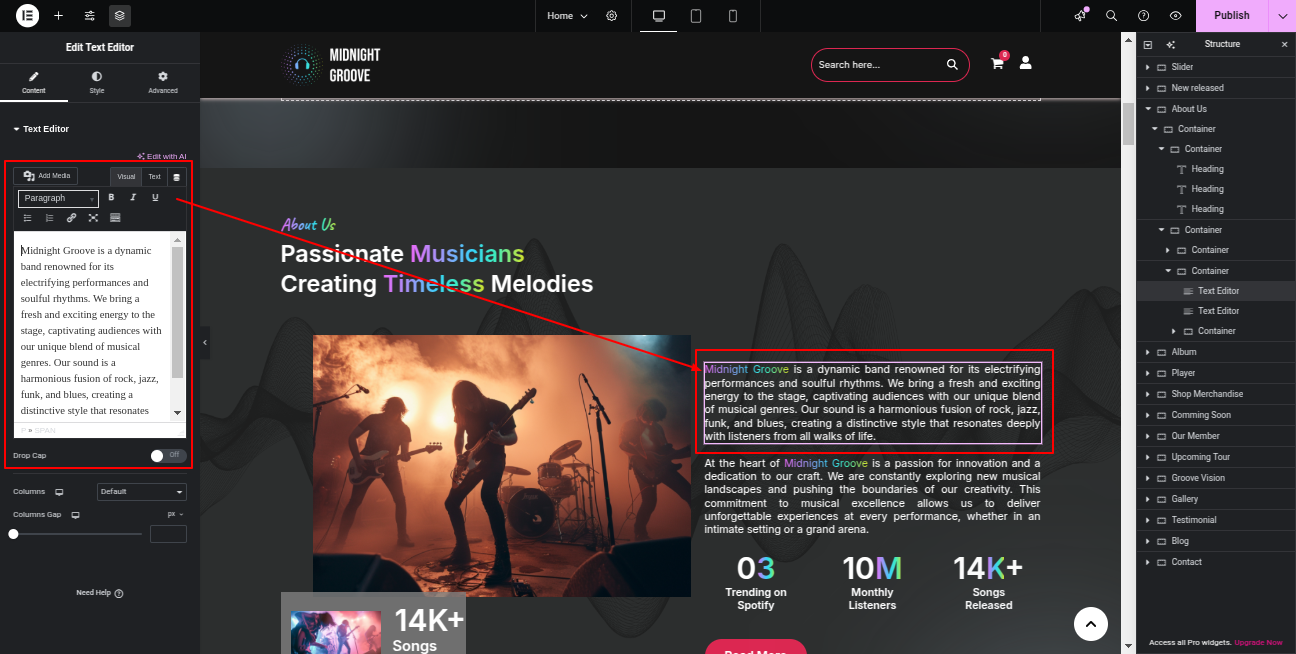1296x654 pixels.
Task: Insert a numbered list
Action: click(x=49, y=218)
